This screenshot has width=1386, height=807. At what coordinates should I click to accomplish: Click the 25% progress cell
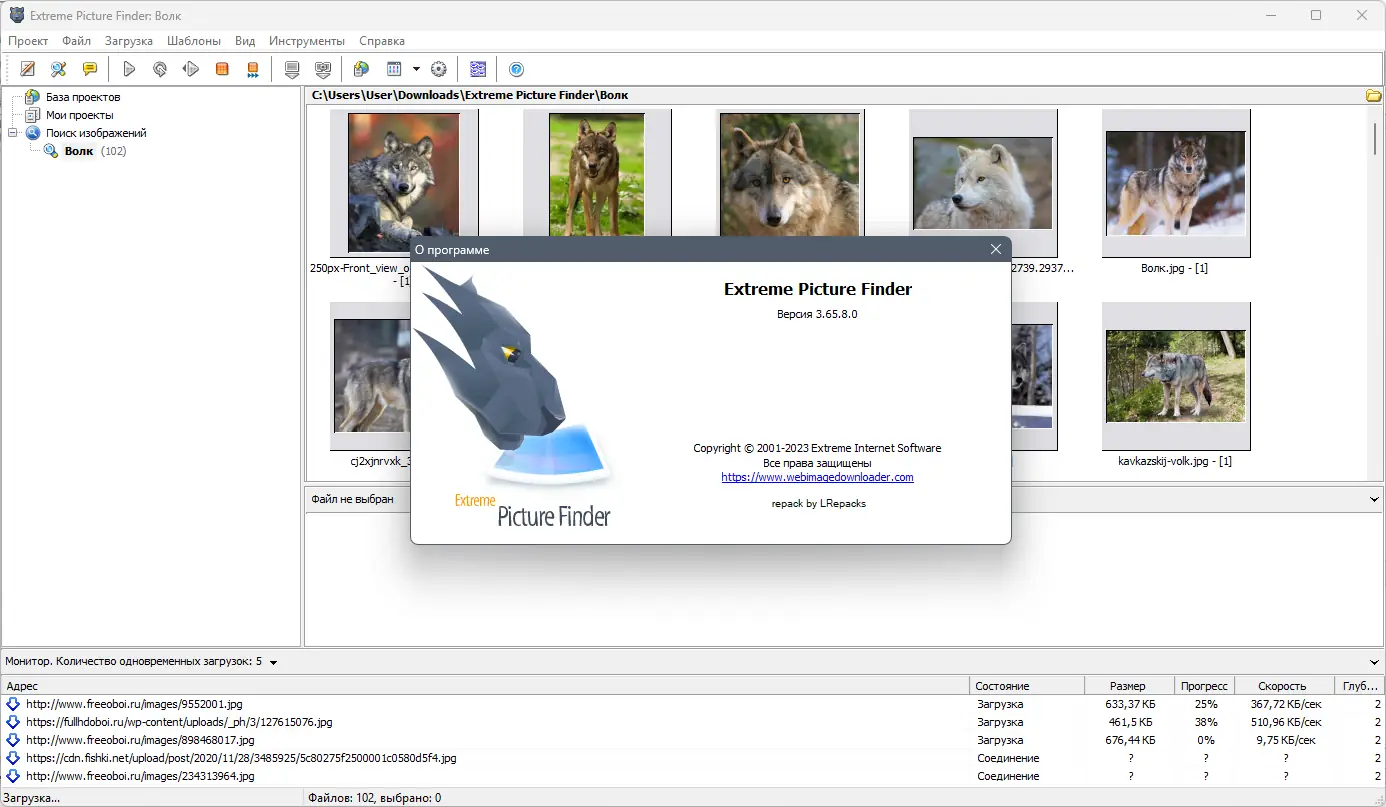1205,704
